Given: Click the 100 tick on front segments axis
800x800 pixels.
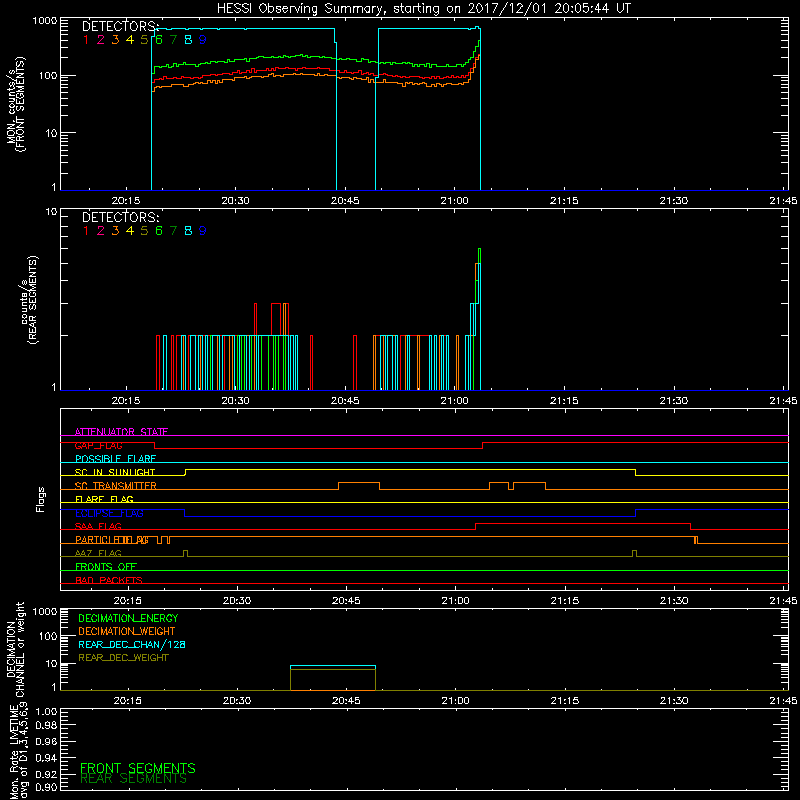Looking at the screenshot, I should (x=47, y=76).
